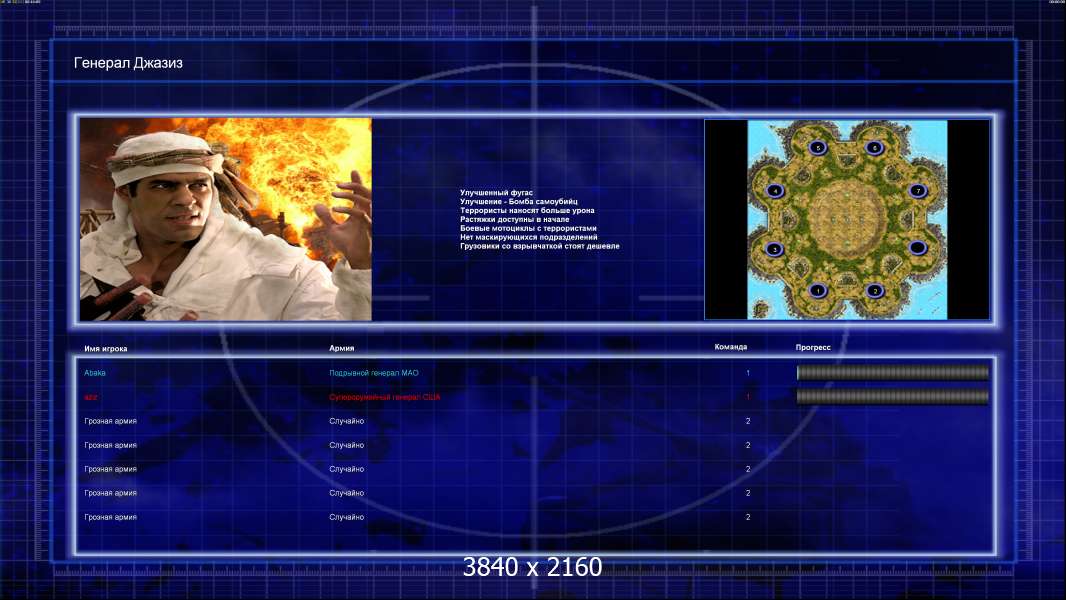The height and width of the screenshot is (600, 1066).
Task: Pick start position marker 7 on the map
Action: click(x=917, y=190)
